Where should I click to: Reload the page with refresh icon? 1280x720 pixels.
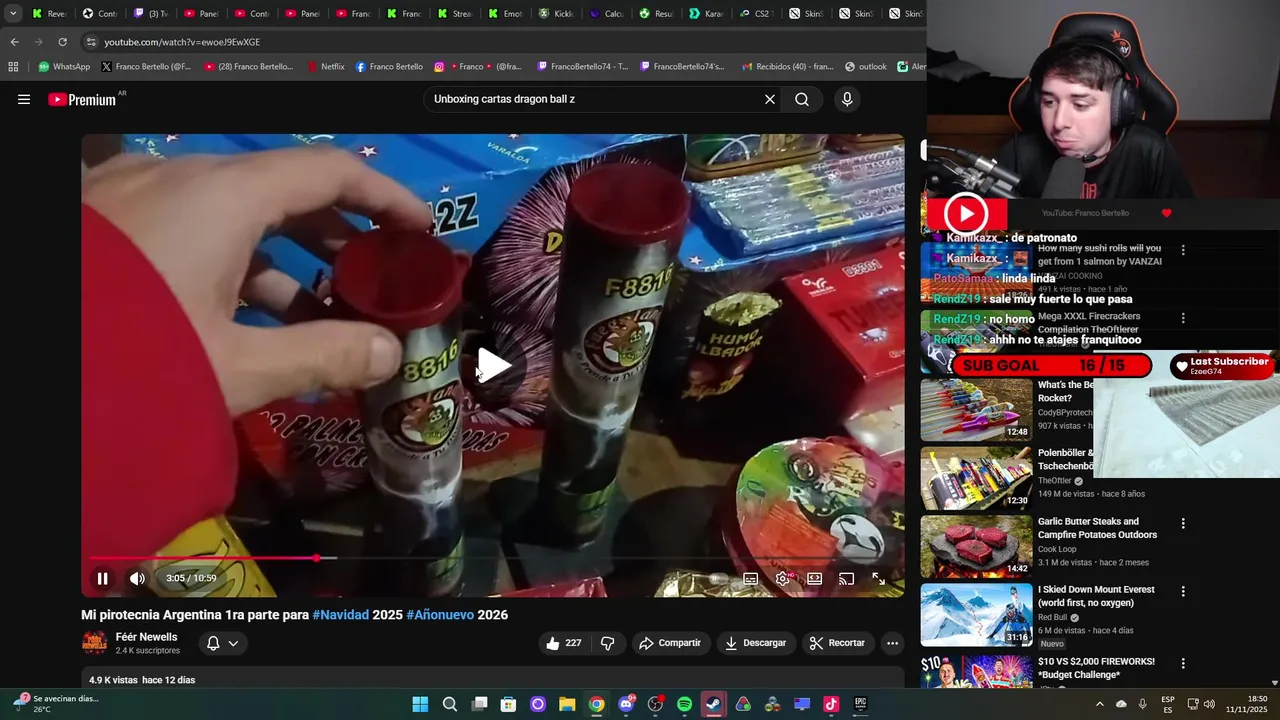(x=62, y=42)
